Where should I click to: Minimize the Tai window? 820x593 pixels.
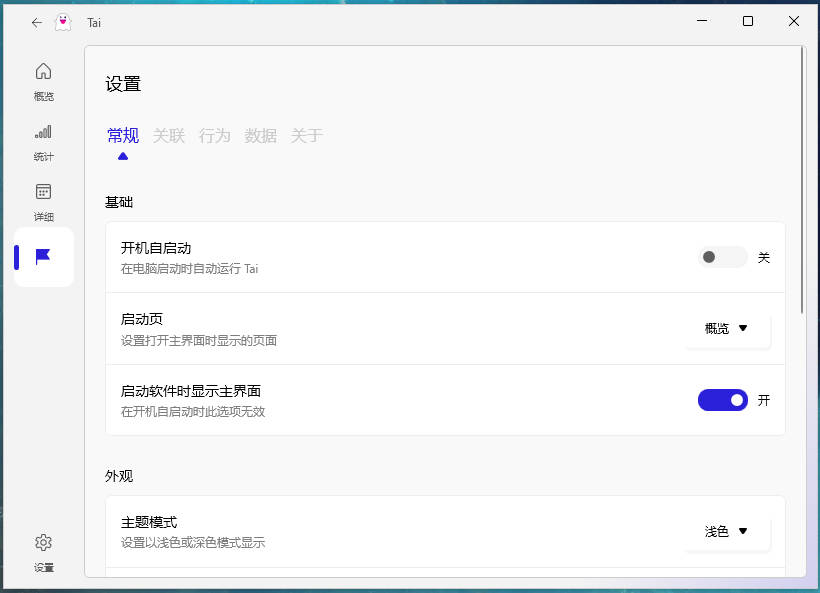click(702, 21)
